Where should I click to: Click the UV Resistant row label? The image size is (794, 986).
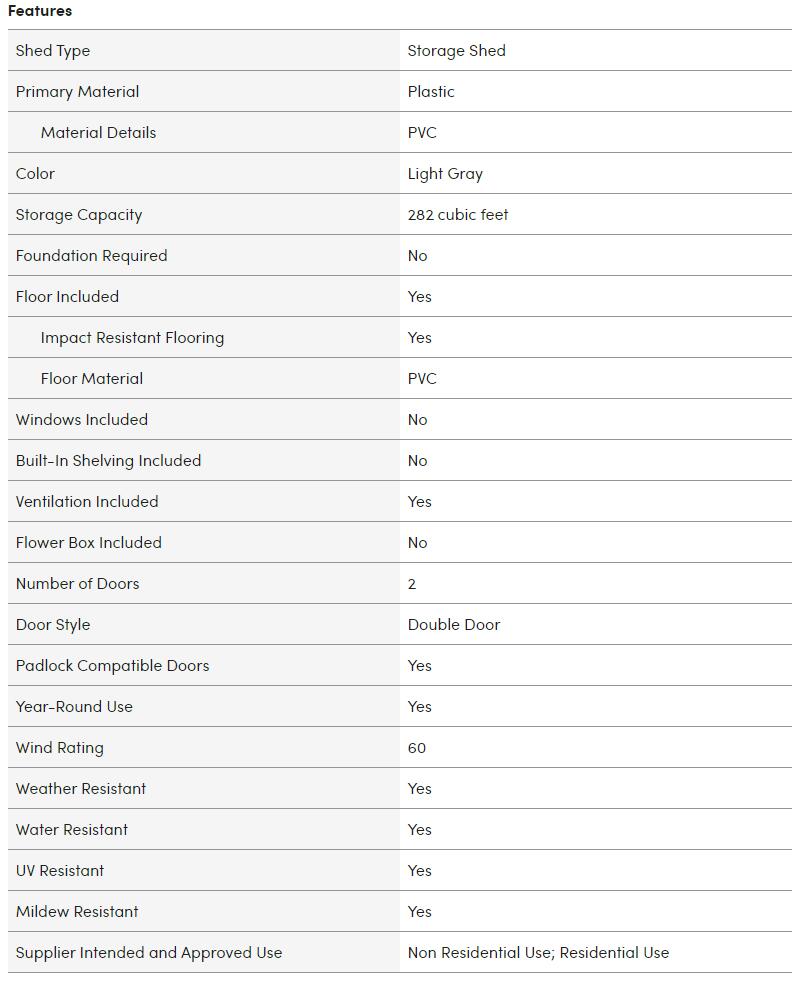[60, 871]
